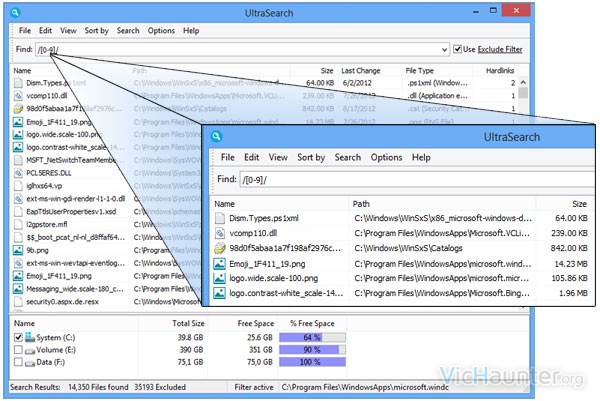Select PCL5ERES.DLL file name
The height and width of the screenshot is (401, 600).
(49, 173)
